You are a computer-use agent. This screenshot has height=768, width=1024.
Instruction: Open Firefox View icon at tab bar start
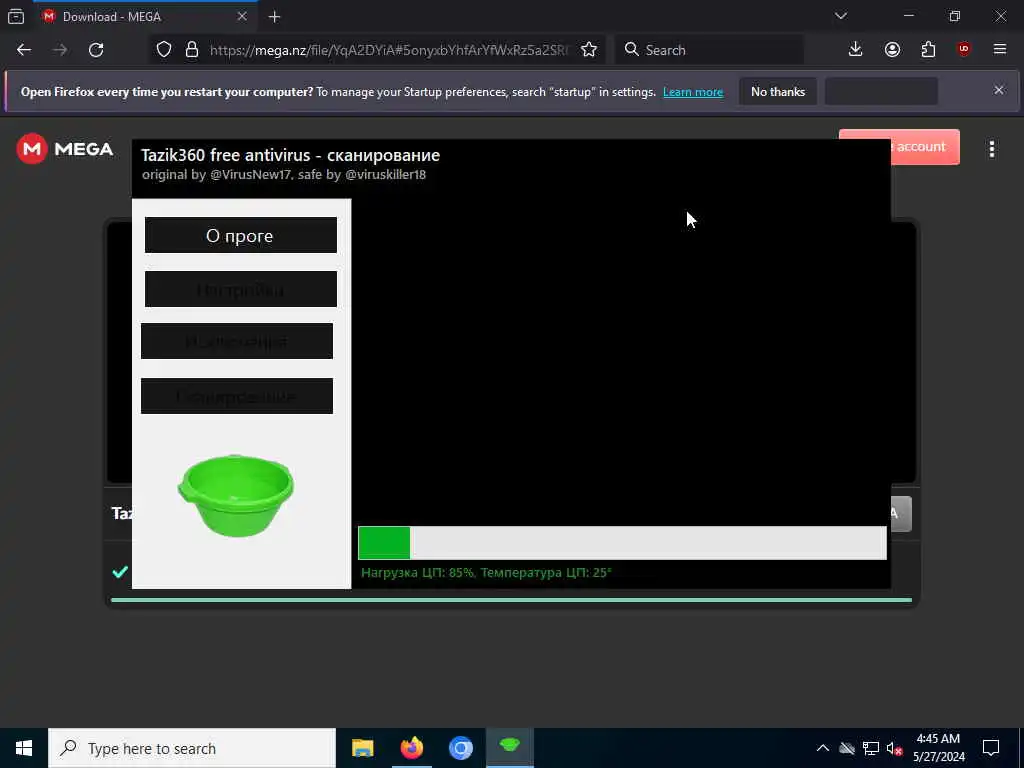pos(16,17)
